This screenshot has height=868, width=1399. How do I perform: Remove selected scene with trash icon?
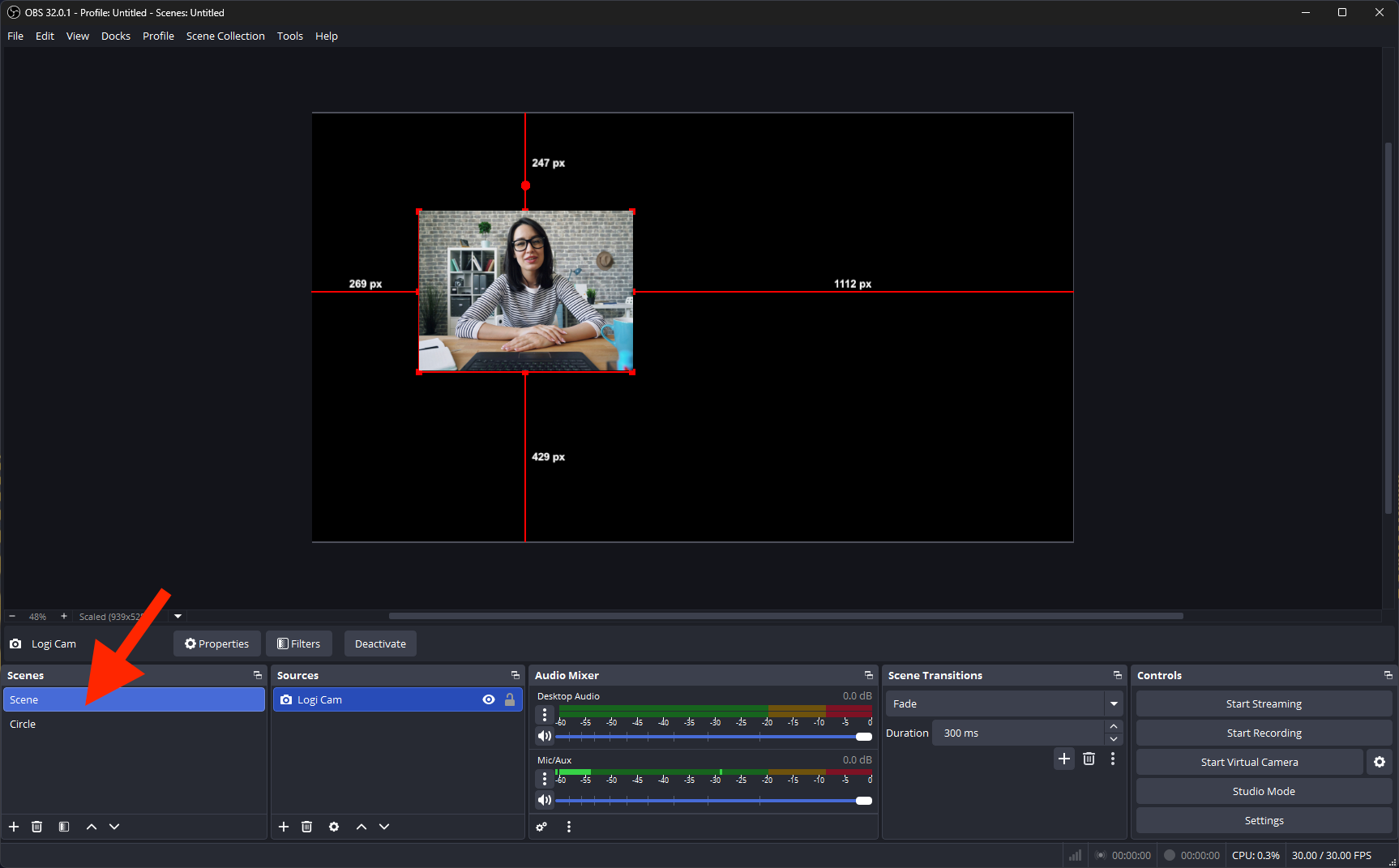point(36,827)
